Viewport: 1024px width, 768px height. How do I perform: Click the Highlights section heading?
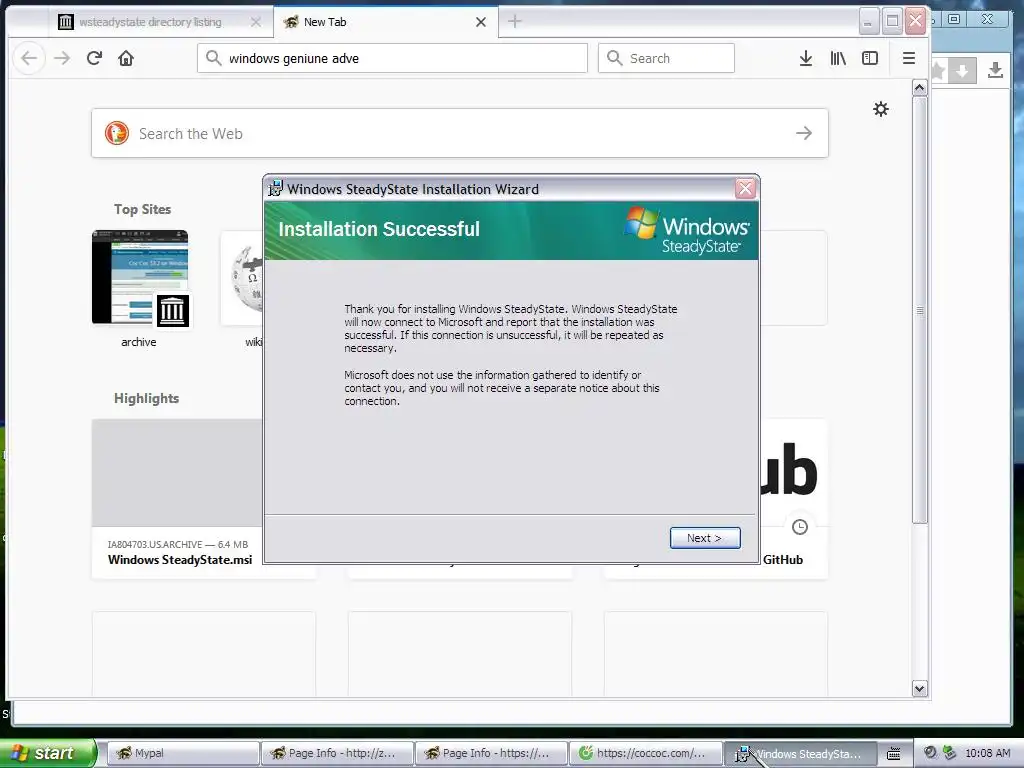(x=146, y=398)
